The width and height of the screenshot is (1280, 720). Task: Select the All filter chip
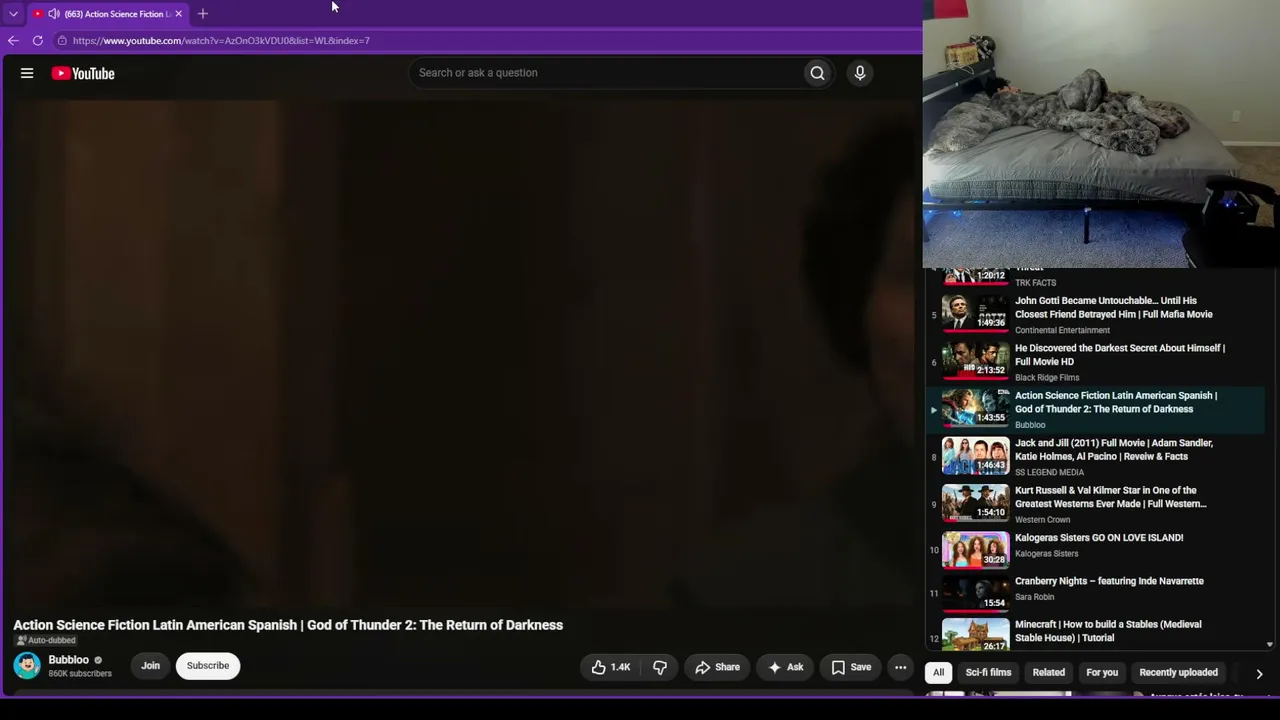coord(938,673)
